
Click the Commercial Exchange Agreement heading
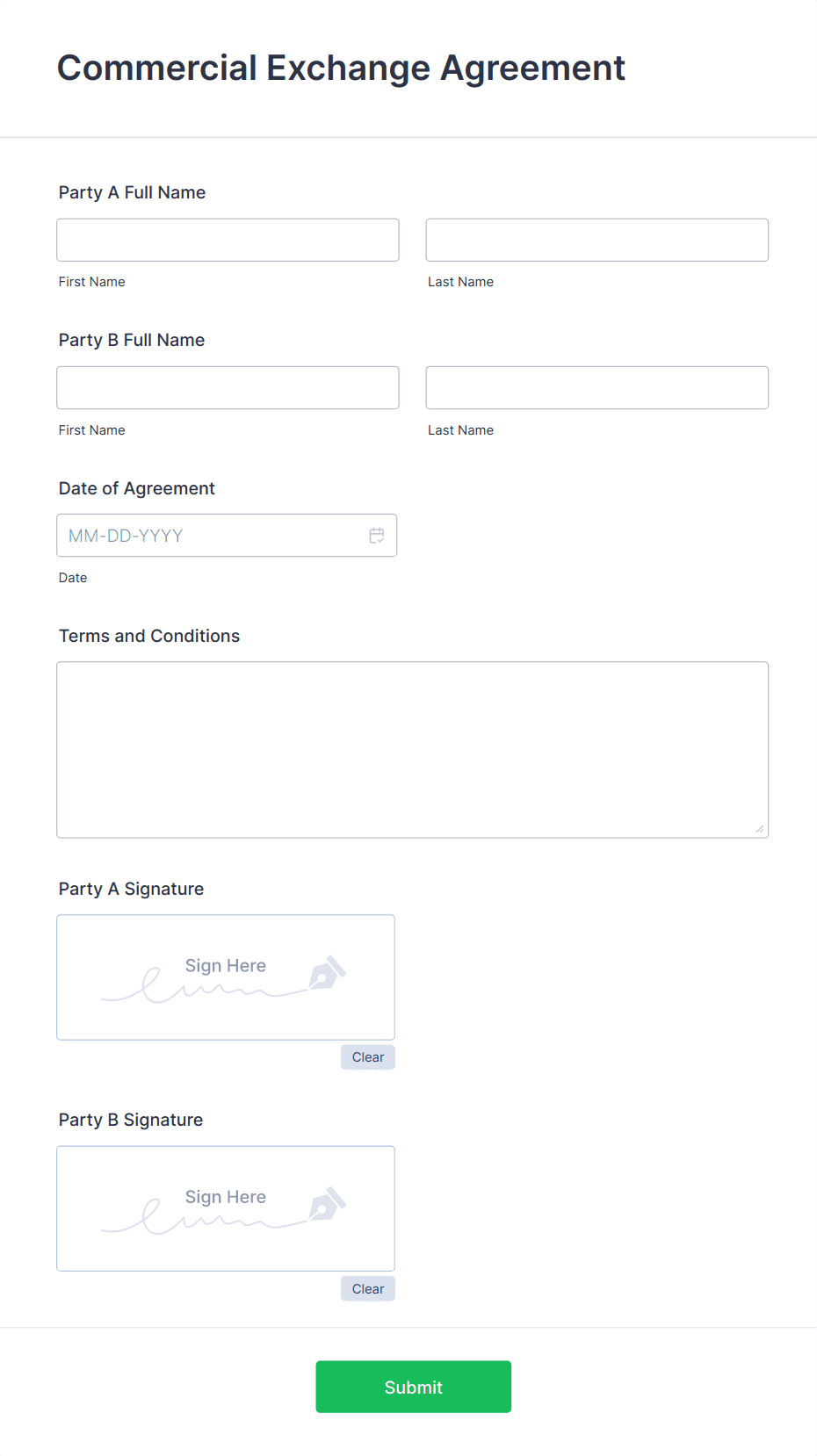point(341,68)
